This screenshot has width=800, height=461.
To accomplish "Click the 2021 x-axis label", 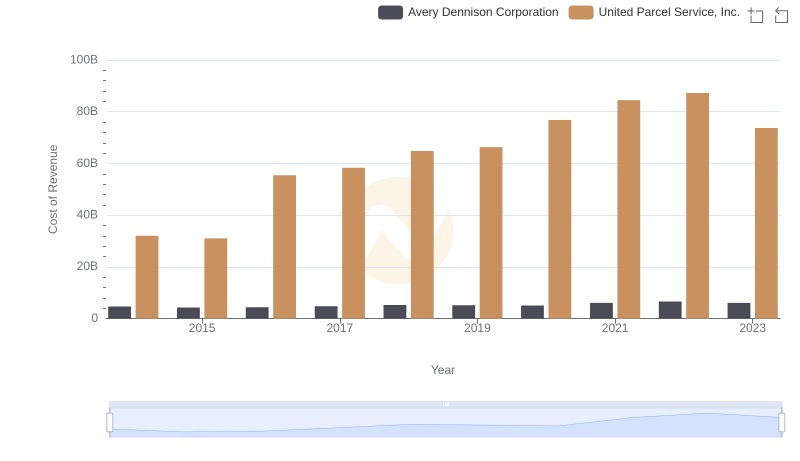I will point(615,328).
